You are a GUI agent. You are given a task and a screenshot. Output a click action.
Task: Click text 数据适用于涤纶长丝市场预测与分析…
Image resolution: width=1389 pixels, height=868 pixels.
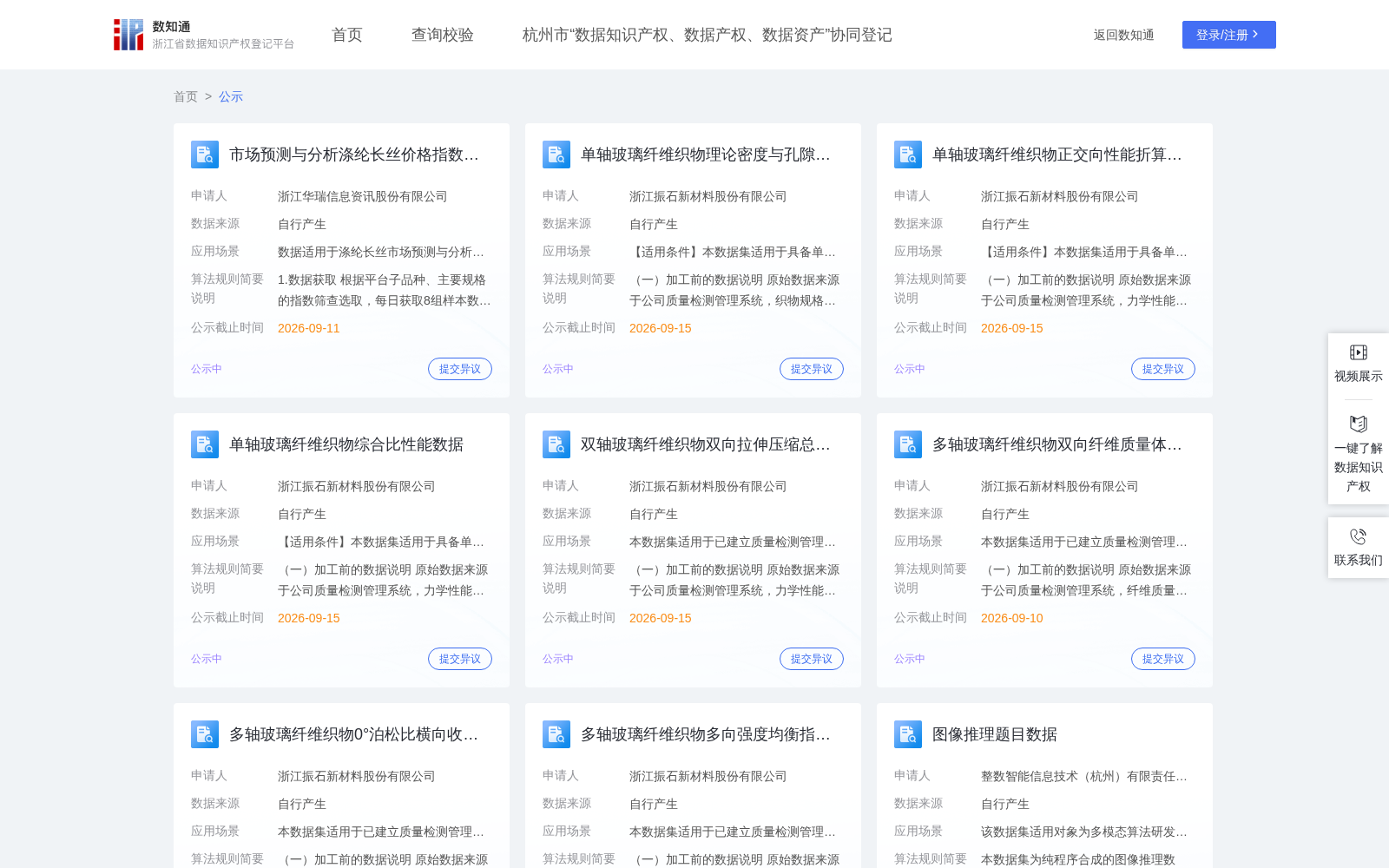coord(381,252)
